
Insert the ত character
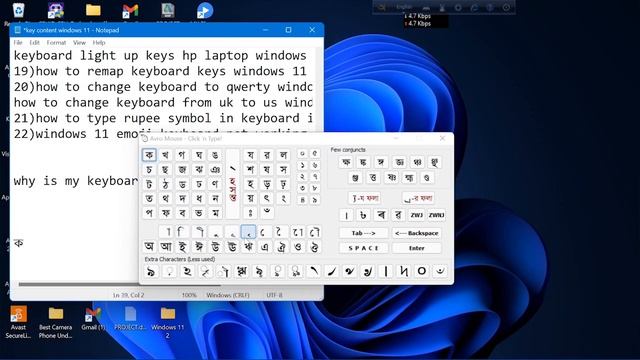coord(149,198)
